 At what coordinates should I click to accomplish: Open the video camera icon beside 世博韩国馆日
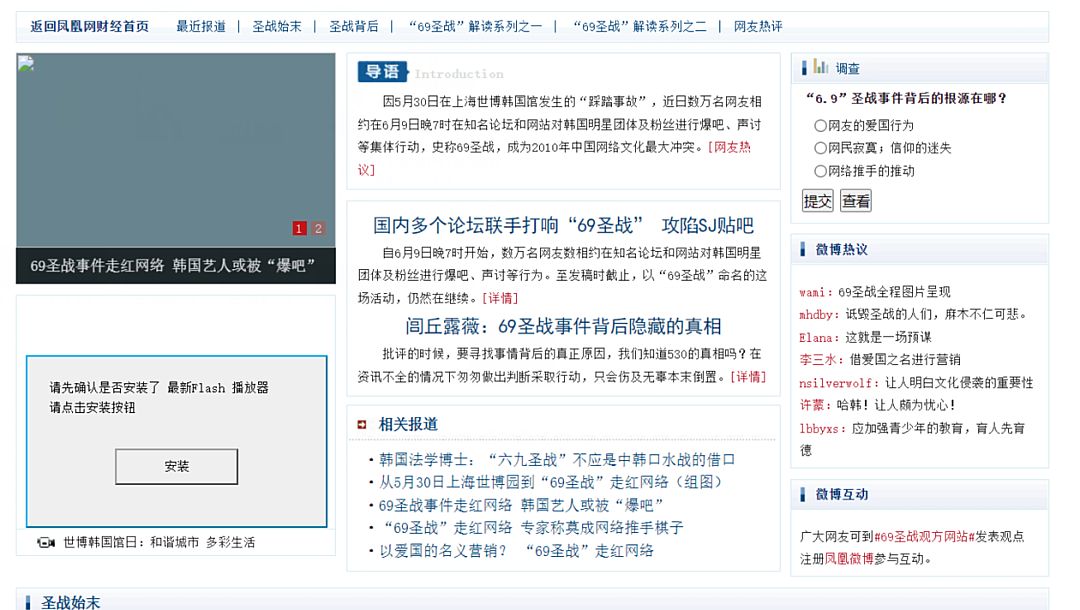46,543
